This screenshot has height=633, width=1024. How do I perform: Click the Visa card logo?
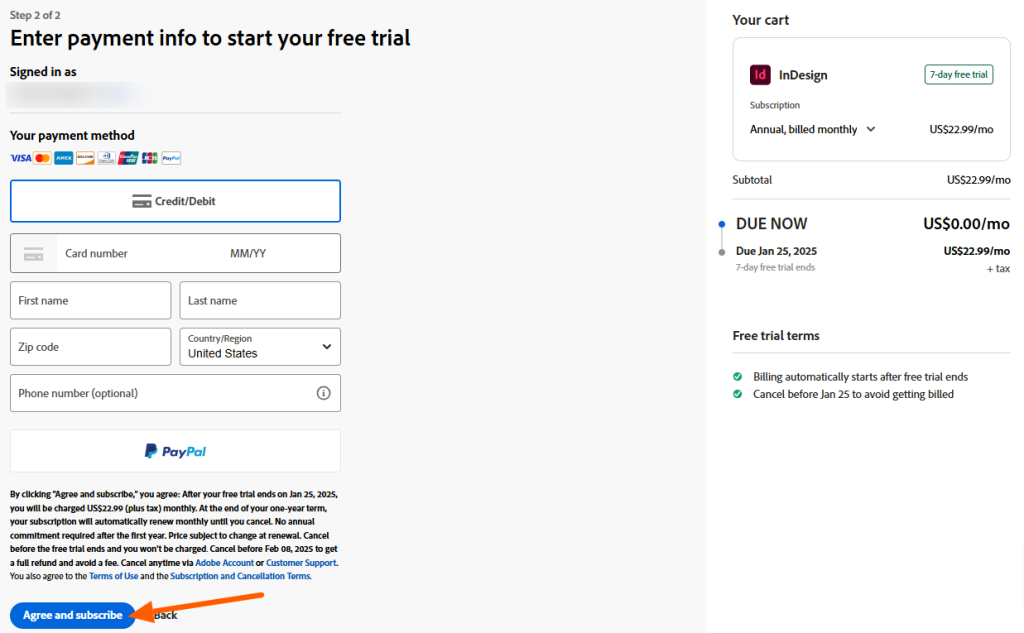[x=20, y=158]
